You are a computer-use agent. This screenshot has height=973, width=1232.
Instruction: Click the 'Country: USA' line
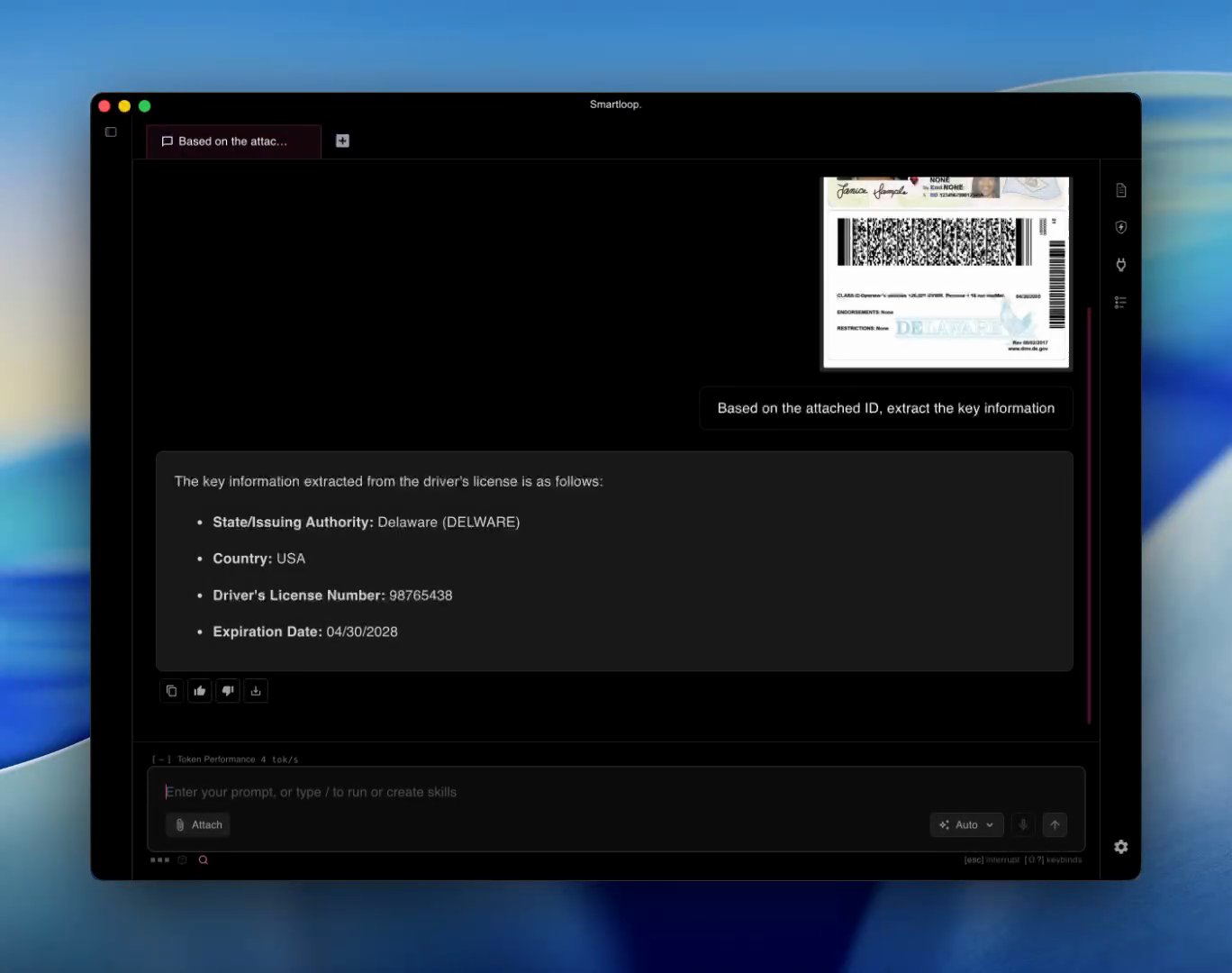258,559
